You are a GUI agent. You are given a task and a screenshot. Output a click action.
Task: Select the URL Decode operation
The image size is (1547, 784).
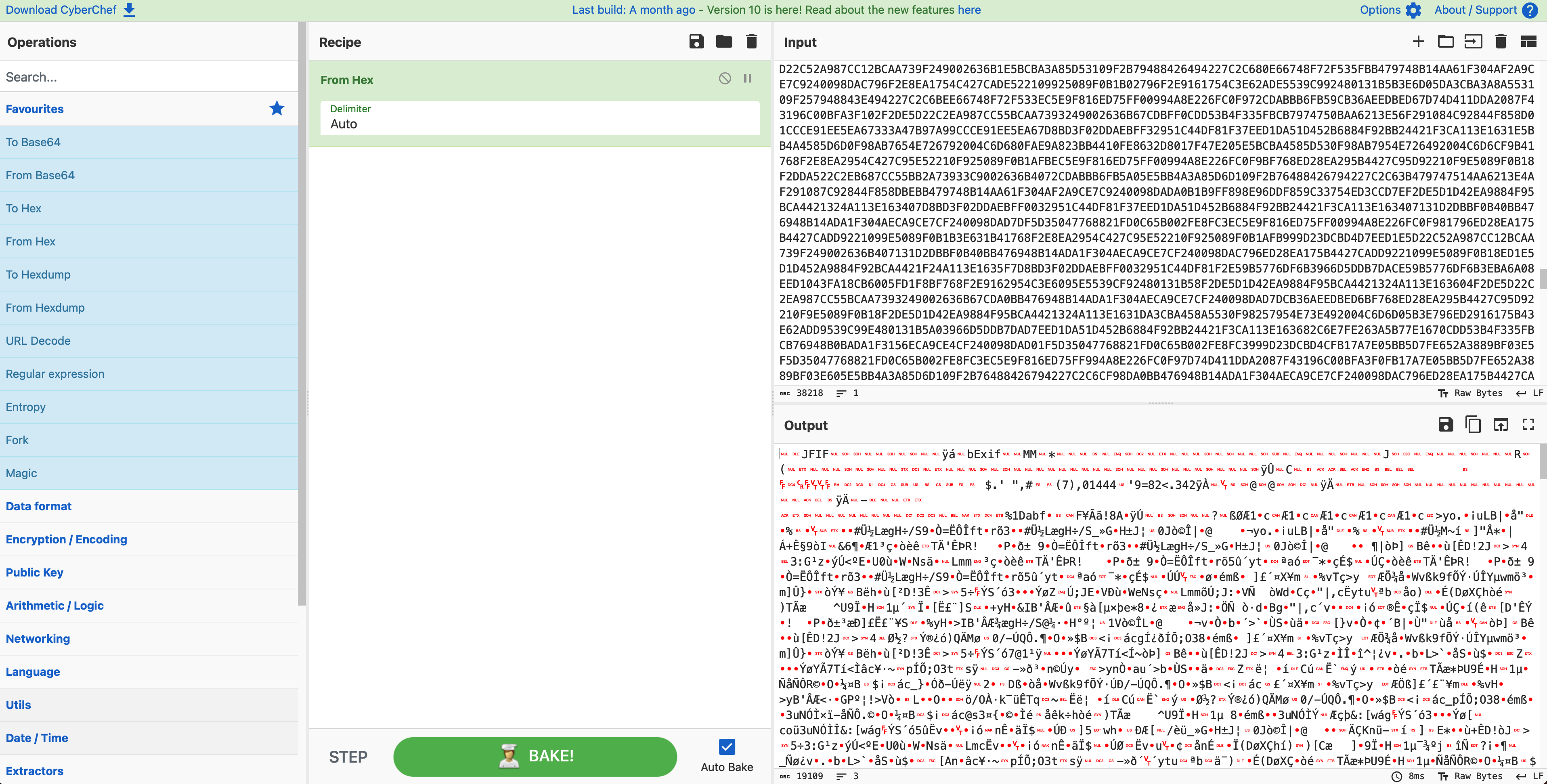149,340
